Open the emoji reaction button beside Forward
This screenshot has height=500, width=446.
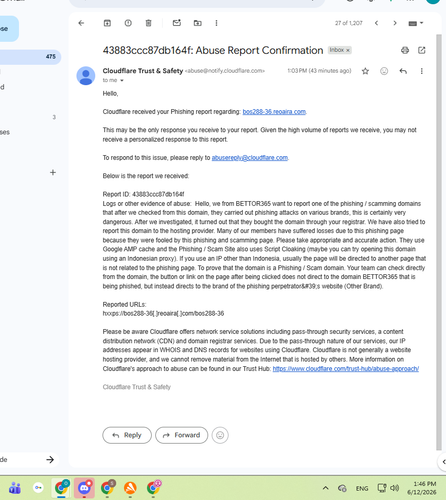click(x=220, y=435)
